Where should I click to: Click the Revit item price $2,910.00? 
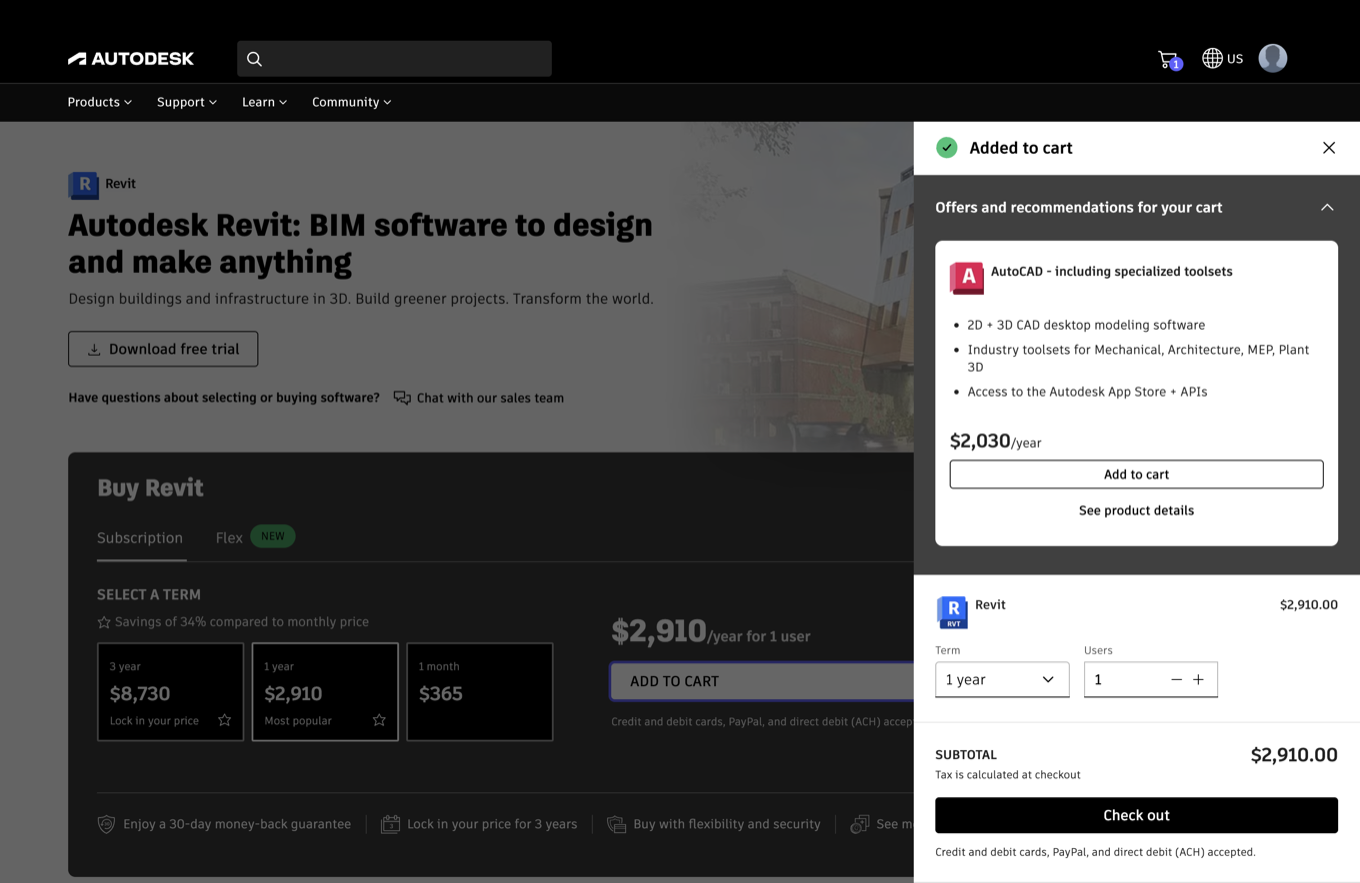(x=1309, y=605)
